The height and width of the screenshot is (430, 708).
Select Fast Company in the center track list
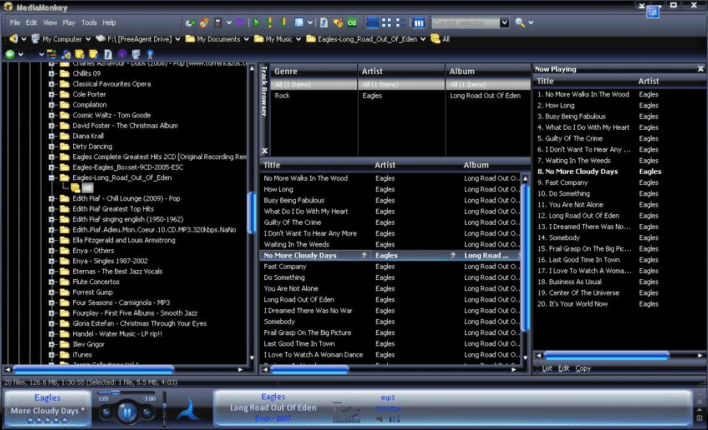coord(285,266)
